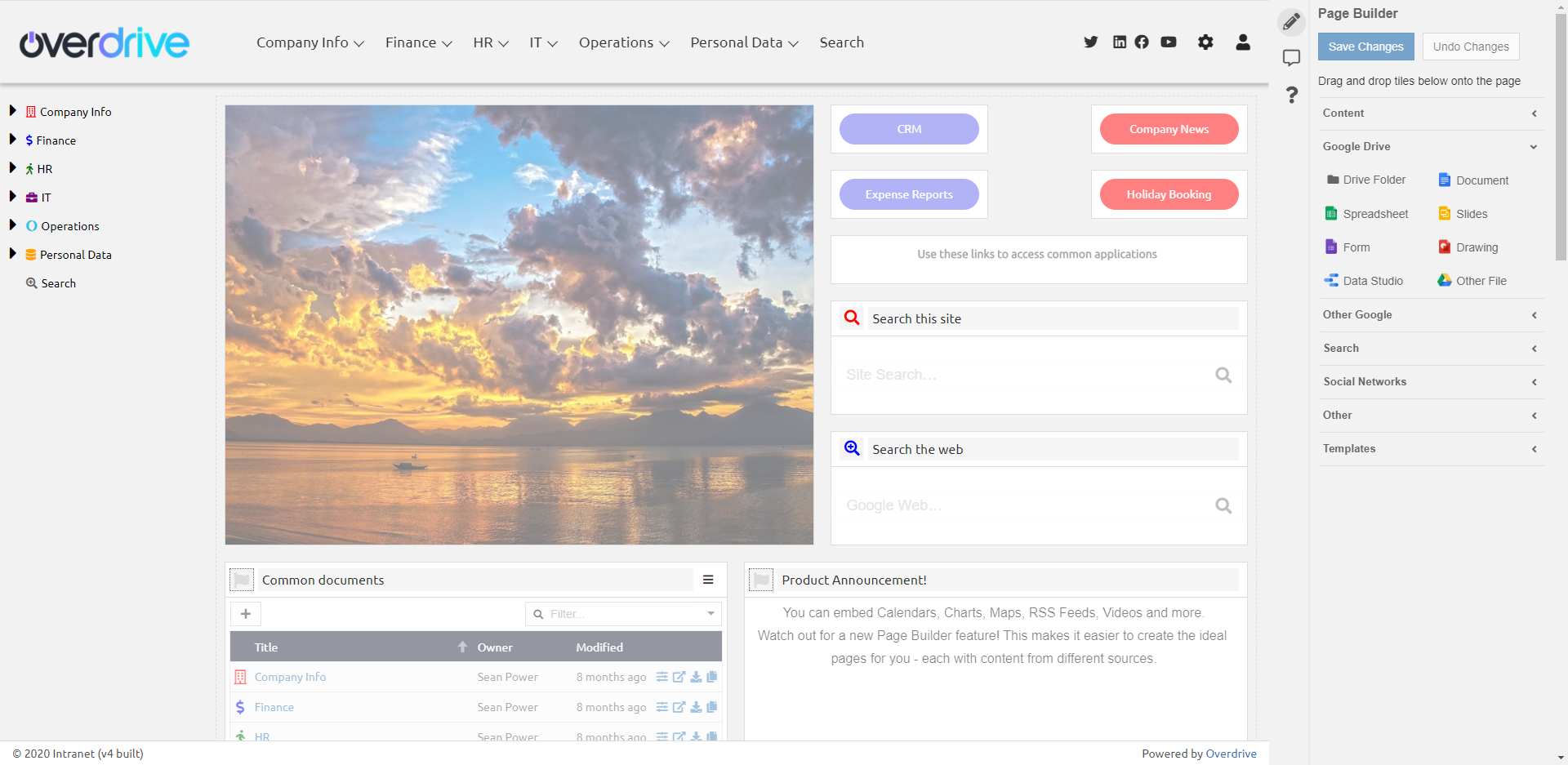Image resolution: width=1568 pixels, height=765 pixels.
Task: Download the Company Info row item
Action: coord(696,677)
